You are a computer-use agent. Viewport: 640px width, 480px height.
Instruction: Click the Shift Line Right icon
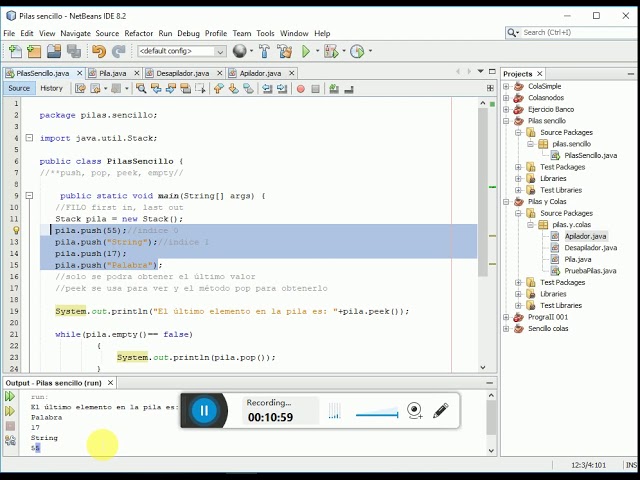coord(282,88)
